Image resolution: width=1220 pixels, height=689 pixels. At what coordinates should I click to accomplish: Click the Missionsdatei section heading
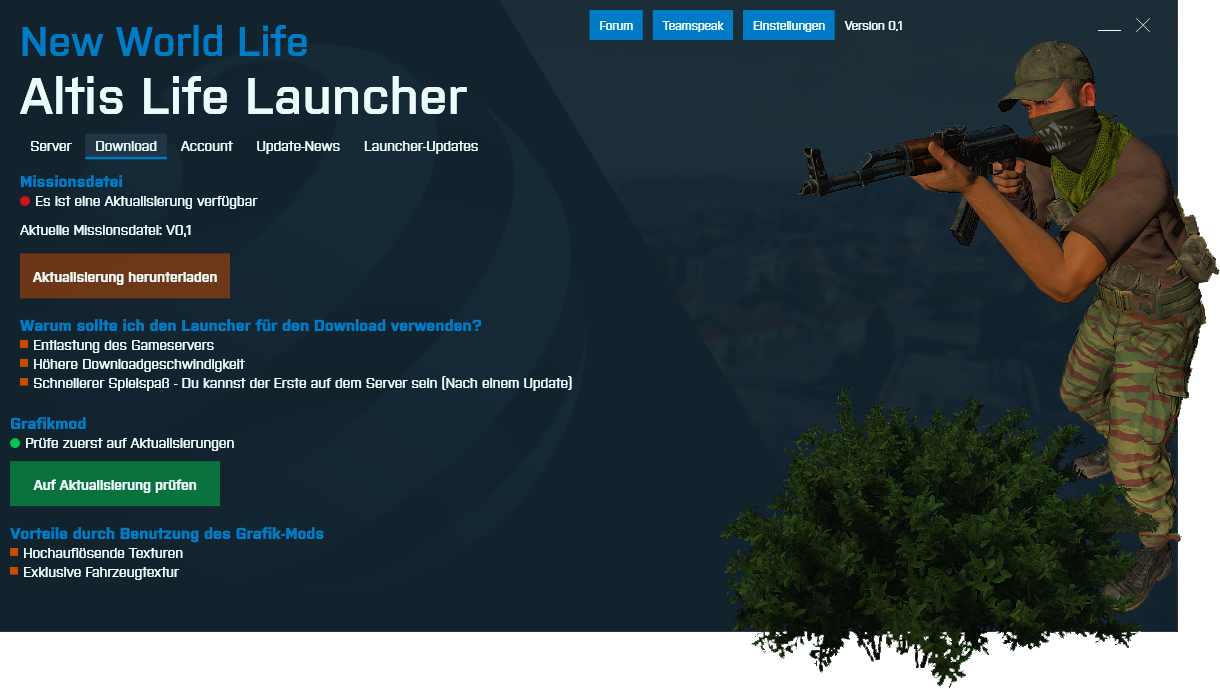point(71,182)
